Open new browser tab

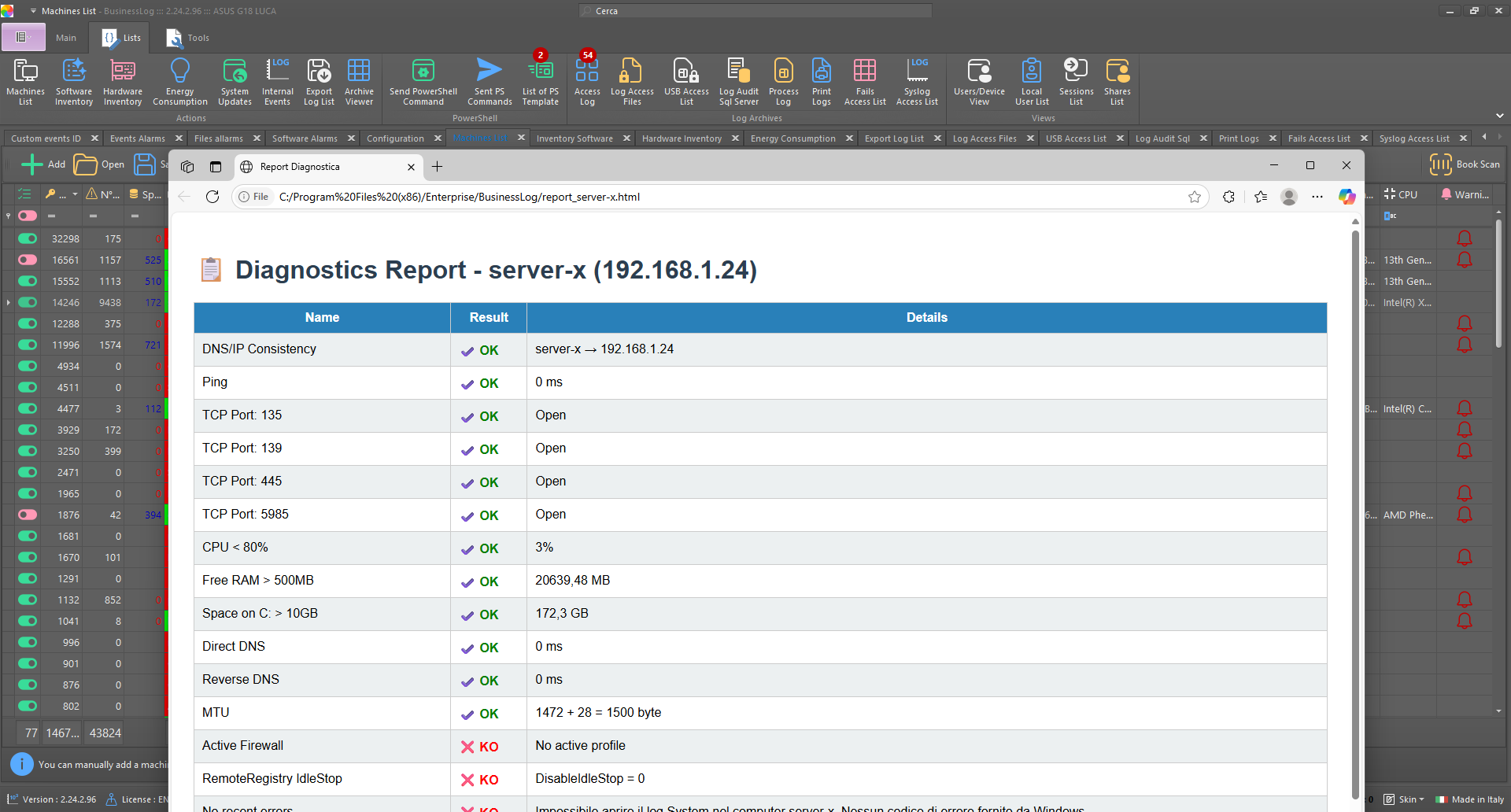437,167
